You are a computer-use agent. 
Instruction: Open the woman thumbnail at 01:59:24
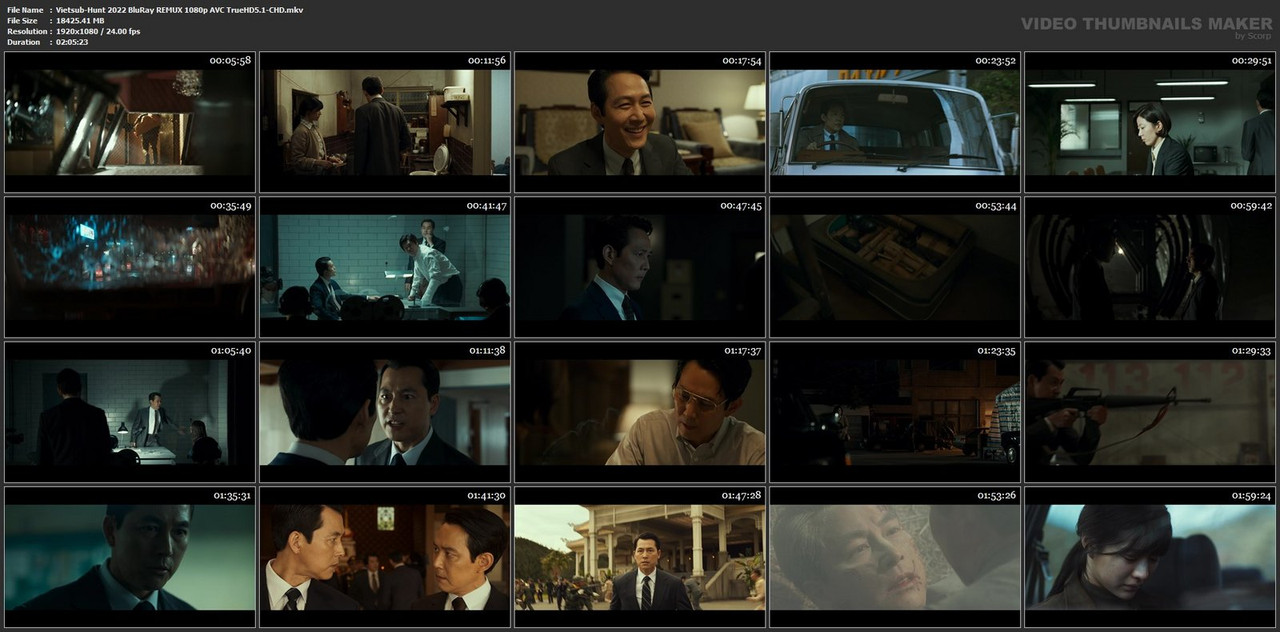1150,557
